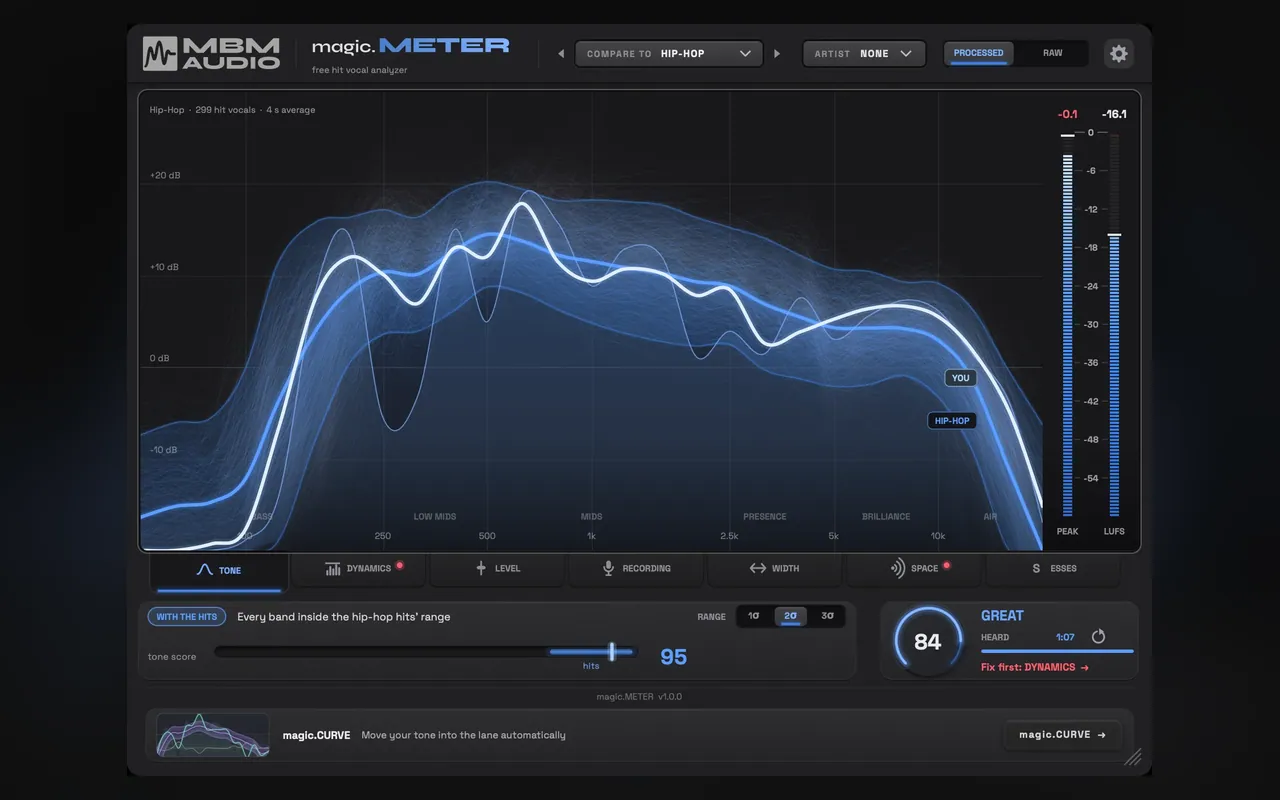Follow the Fix first: DYNAMICS link
Screen dimensions: 1280x800
[1035, 667]
